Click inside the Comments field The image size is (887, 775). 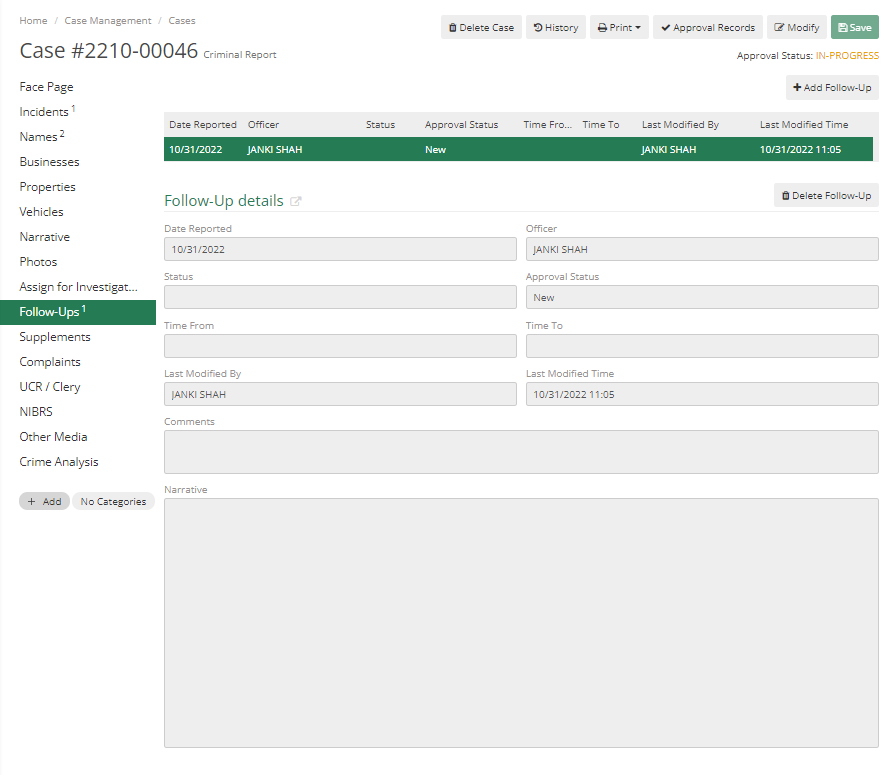point(520,451)
